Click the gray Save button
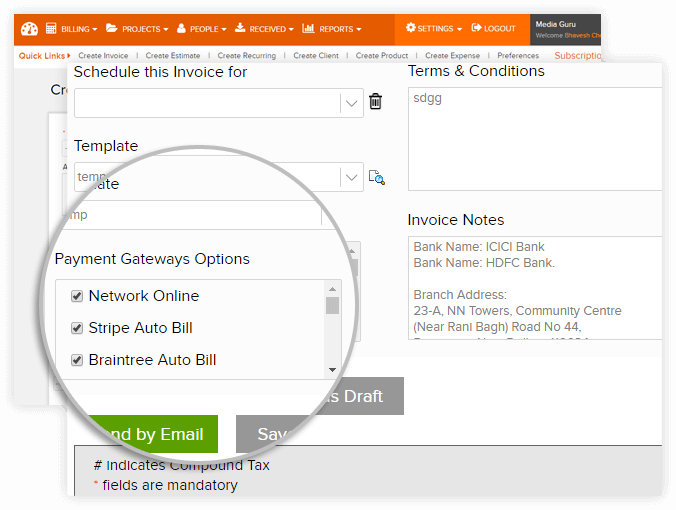 coord(272,434)
